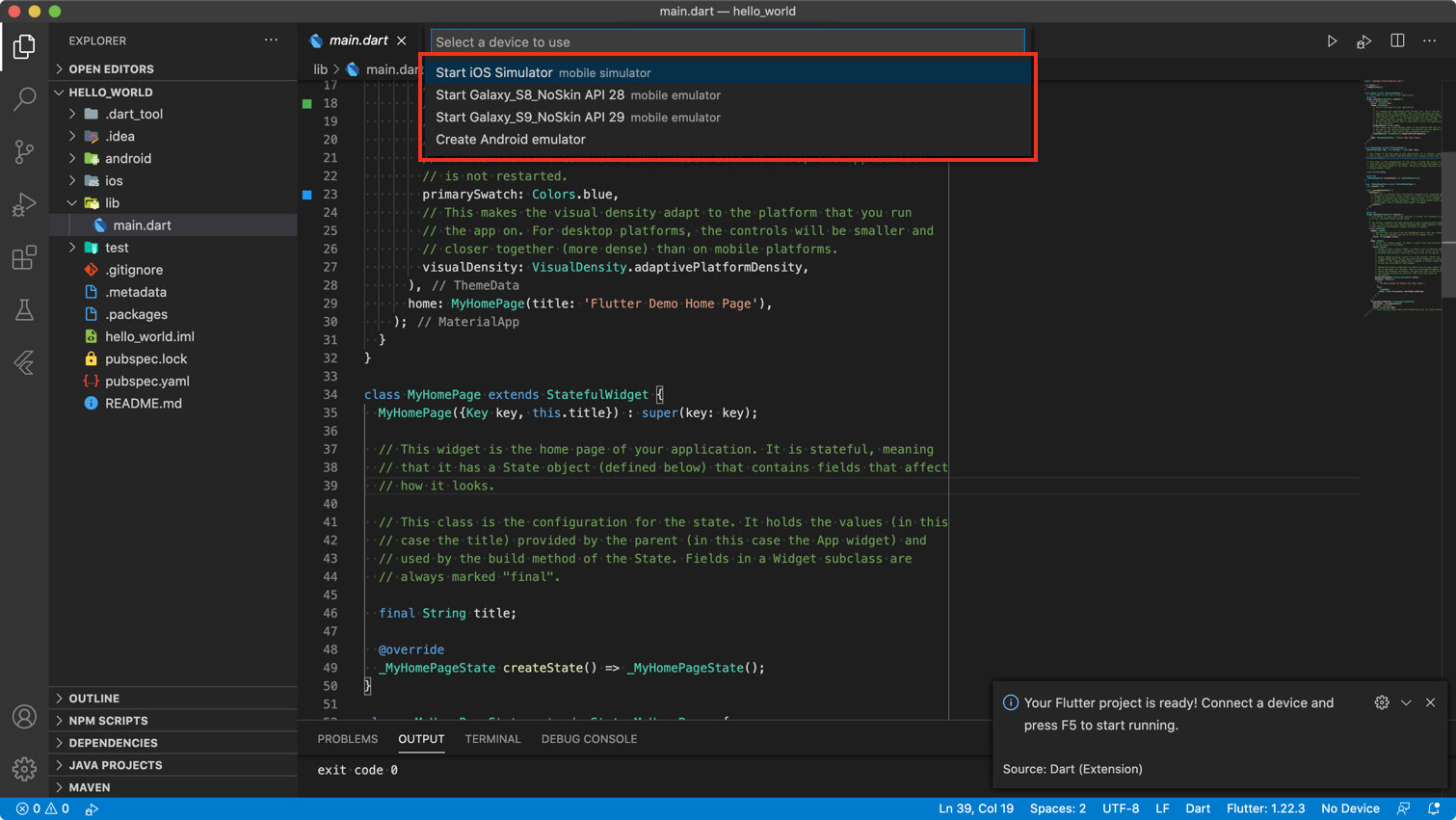
Task: Click errors and warnings count in status bar
Action: (42, 808)
